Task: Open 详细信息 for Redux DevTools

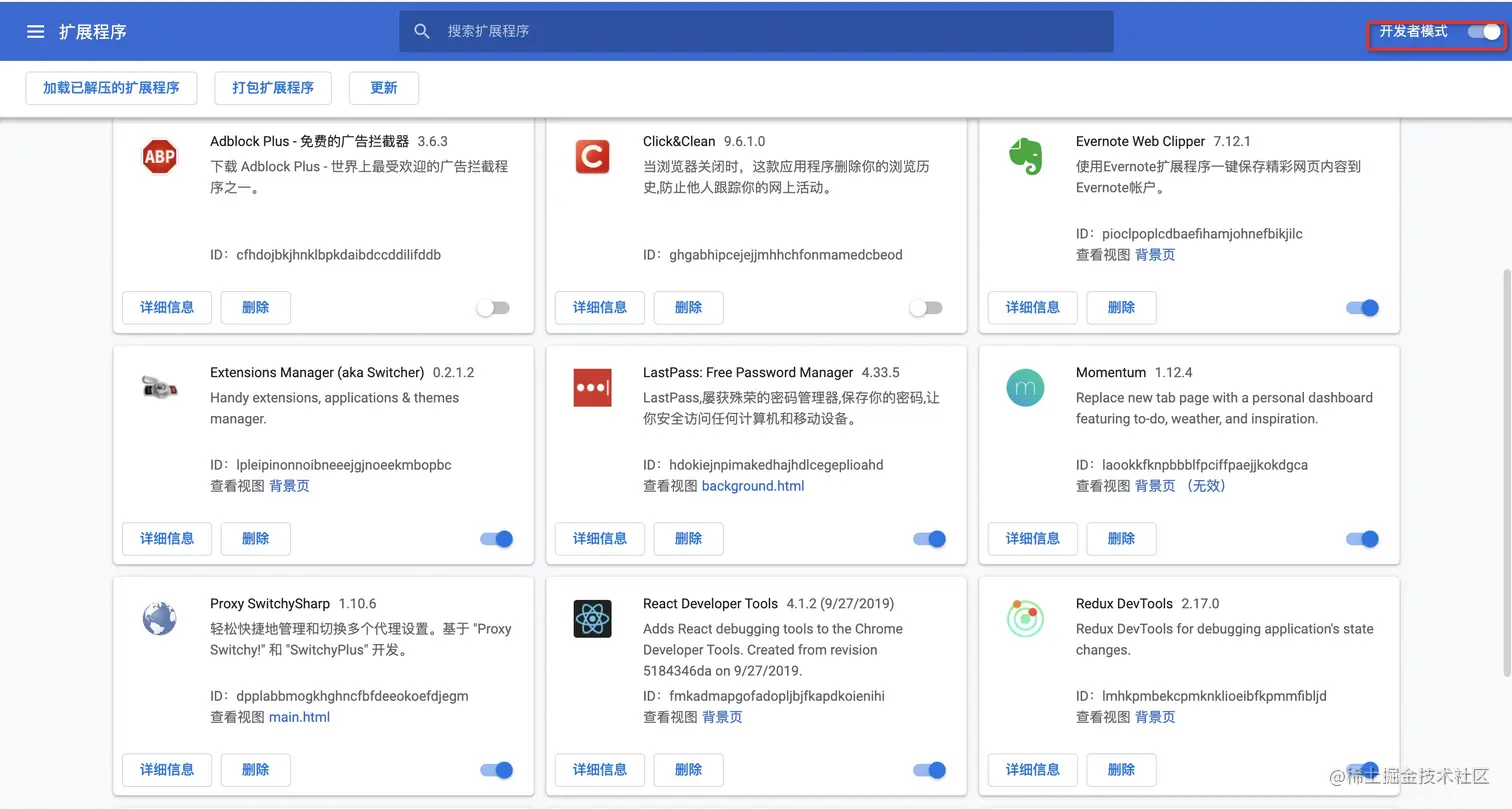Action: tap(1033, 770)
